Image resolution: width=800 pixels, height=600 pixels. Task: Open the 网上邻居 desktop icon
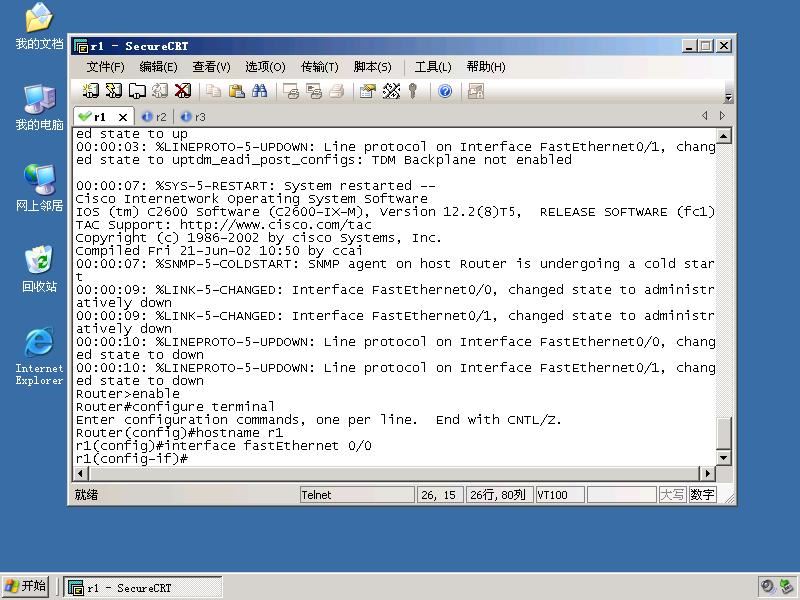click(39, 188)
